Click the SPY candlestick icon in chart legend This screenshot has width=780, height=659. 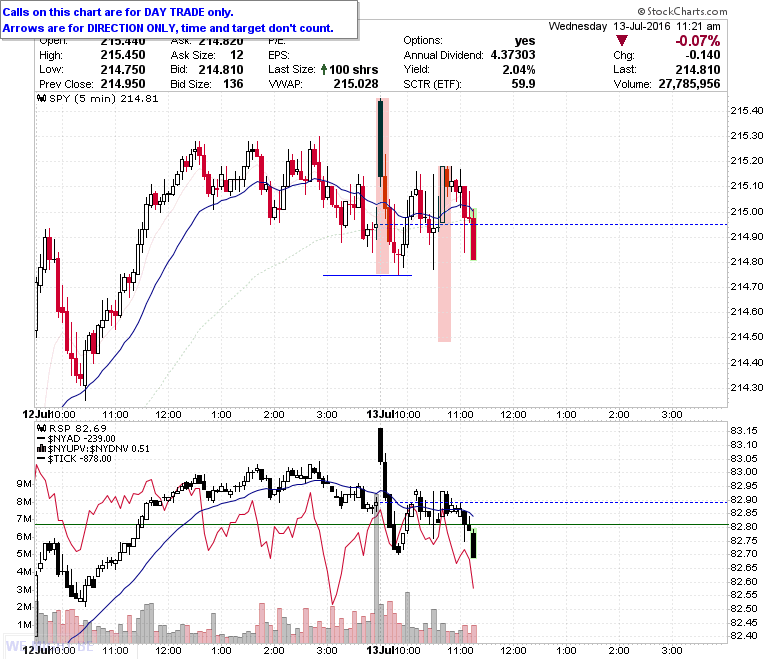click(42, 98)
